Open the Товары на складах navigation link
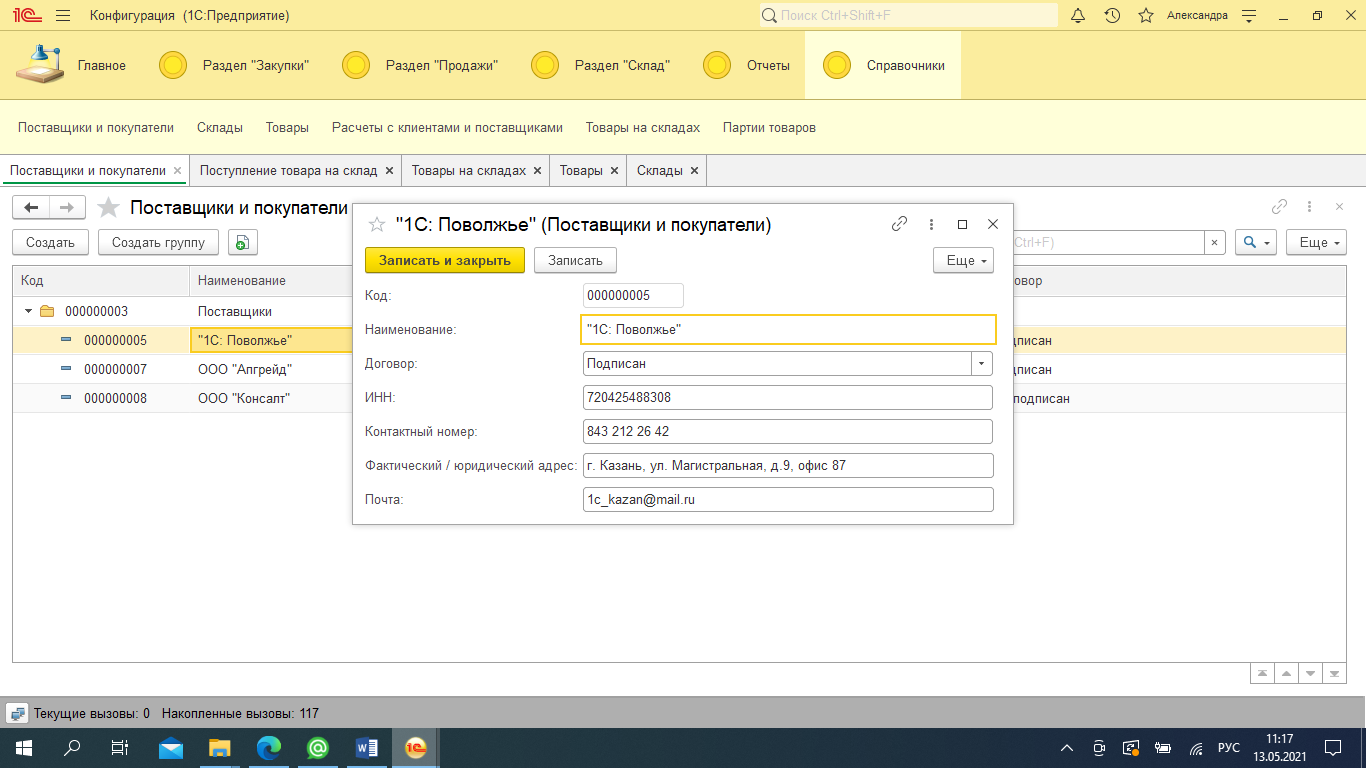This screenshot has width=1366, height=768. (643, 127)
